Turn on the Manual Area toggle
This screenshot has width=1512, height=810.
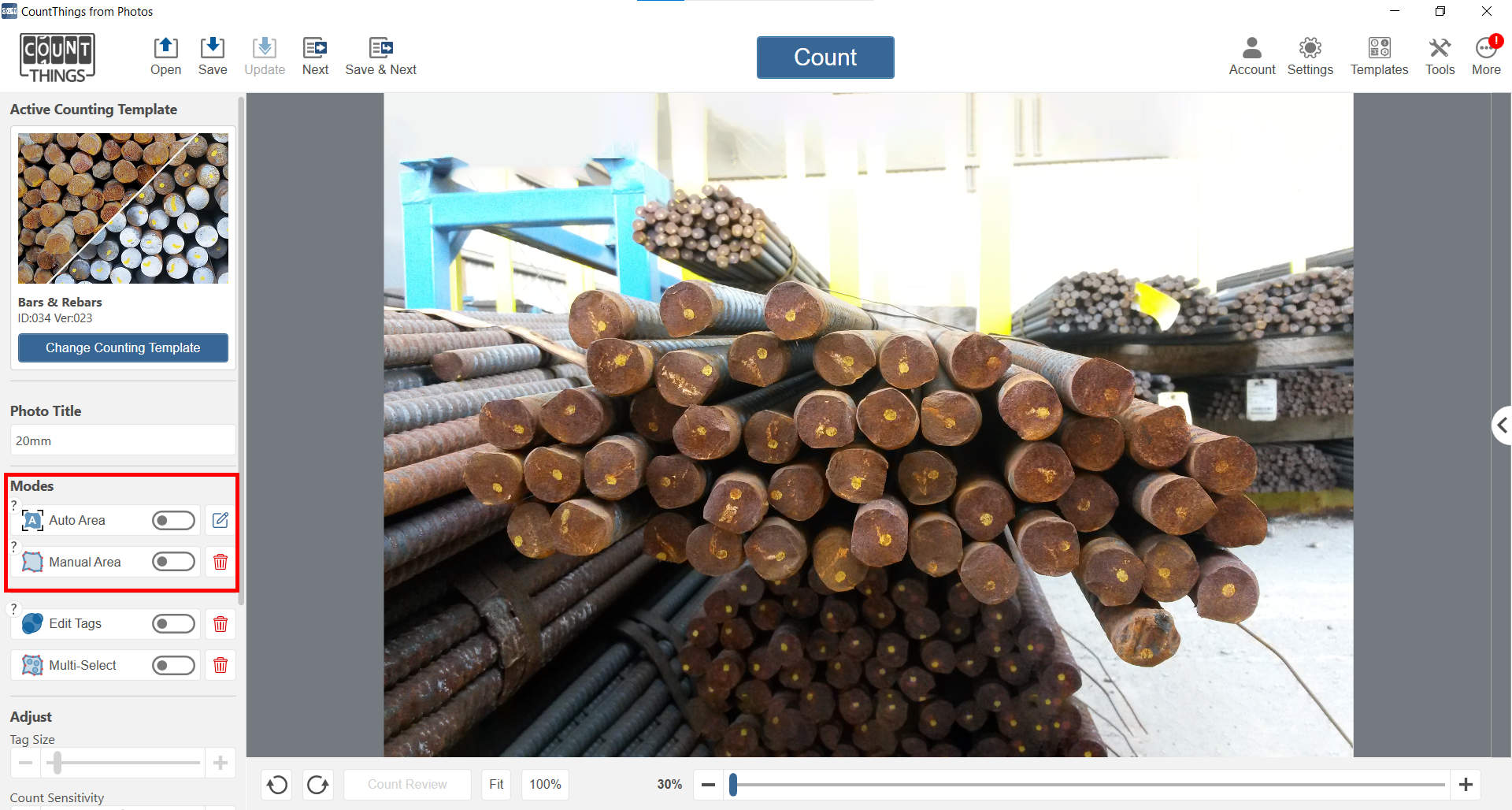[x=173, y=562]
